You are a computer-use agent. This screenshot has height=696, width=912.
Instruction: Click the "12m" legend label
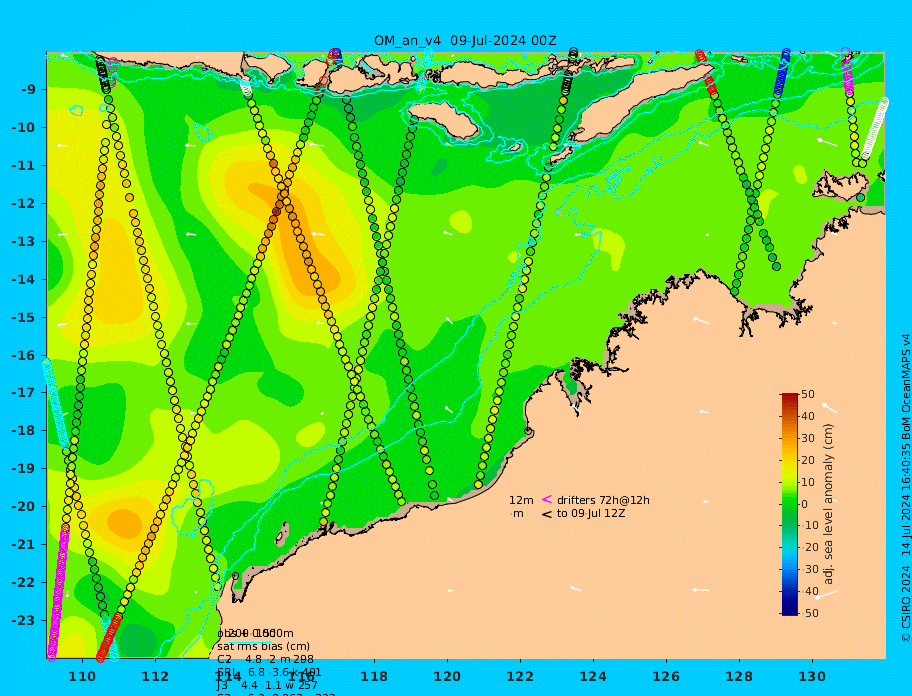coord(521,501)
